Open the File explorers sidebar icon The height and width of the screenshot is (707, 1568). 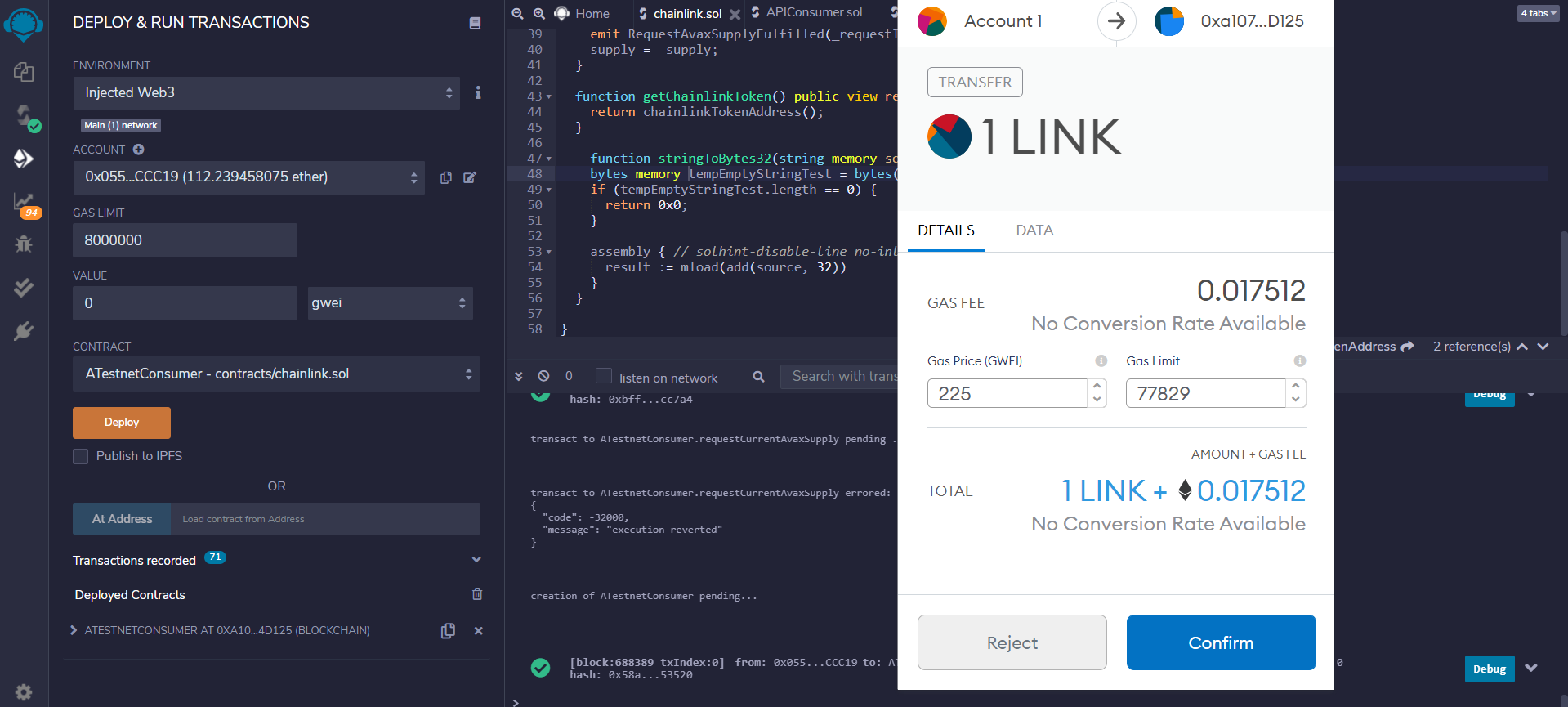click(x=24, y=72)
